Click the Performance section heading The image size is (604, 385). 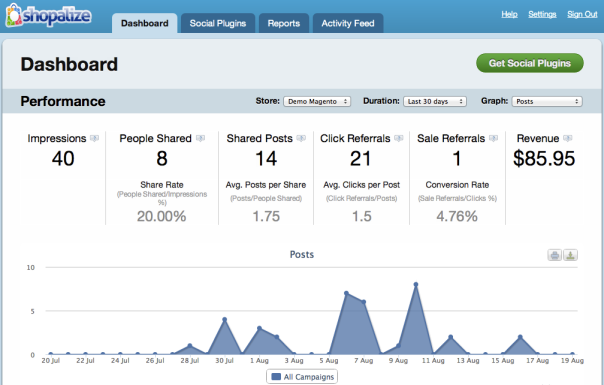(63, 101)
